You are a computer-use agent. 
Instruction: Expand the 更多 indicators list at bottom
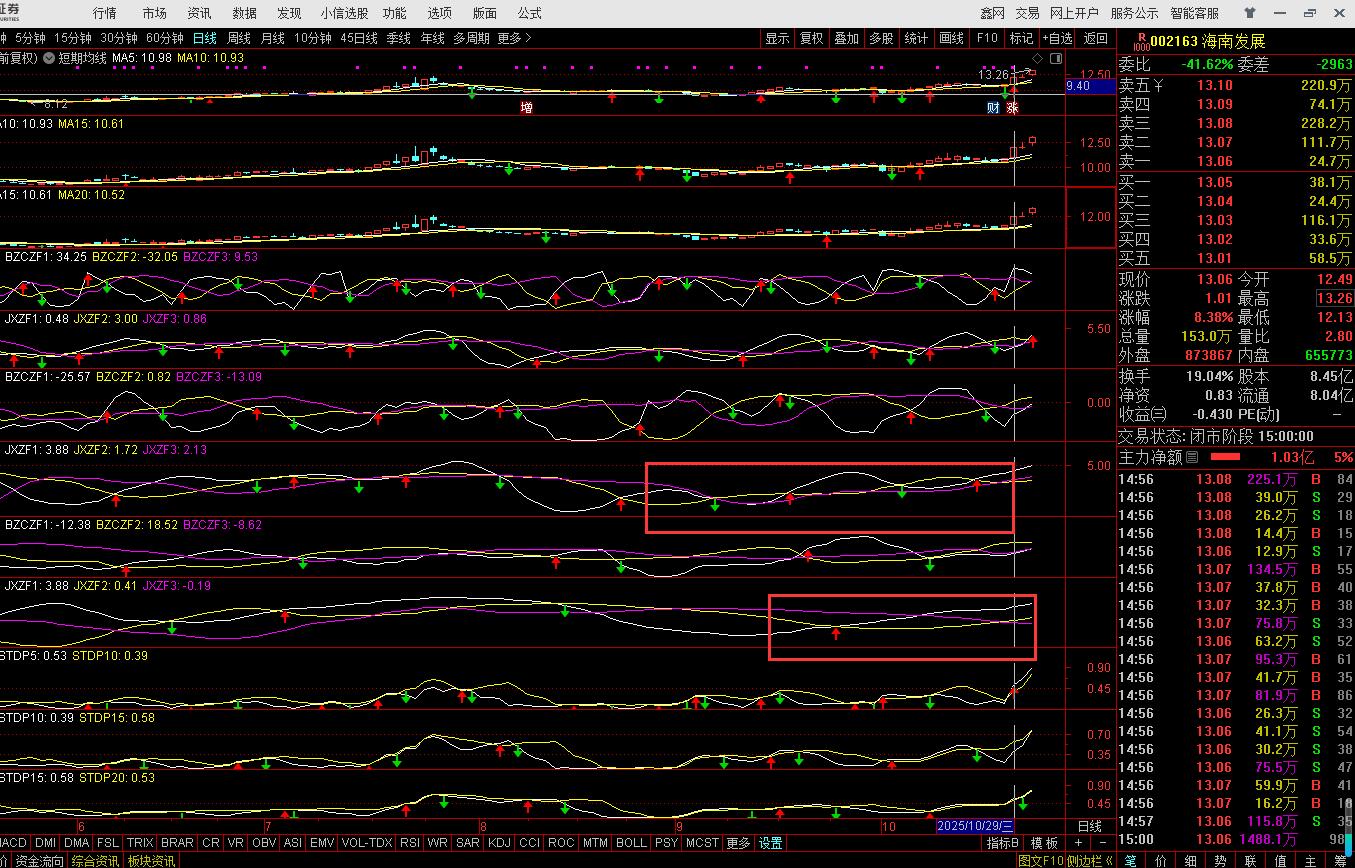738,843
